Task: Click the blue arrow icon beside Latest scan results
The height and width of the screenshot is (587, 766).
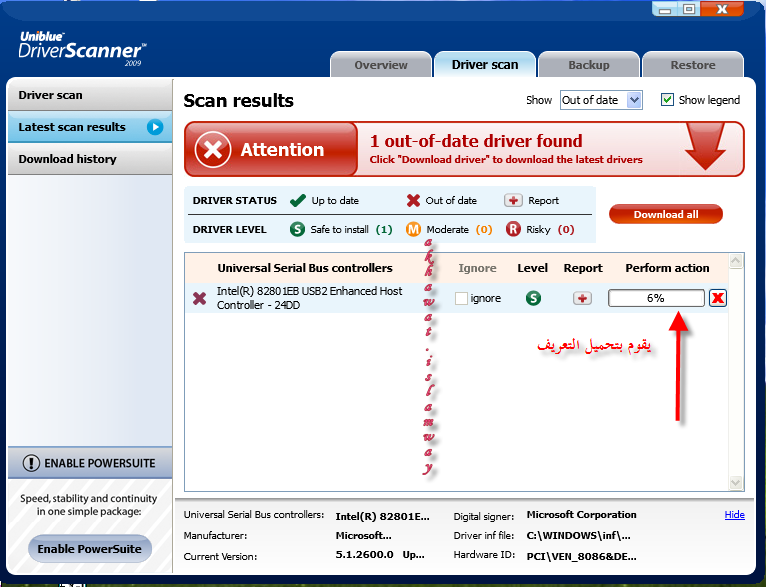Action: pyautogui.click(x=155, y=127)
